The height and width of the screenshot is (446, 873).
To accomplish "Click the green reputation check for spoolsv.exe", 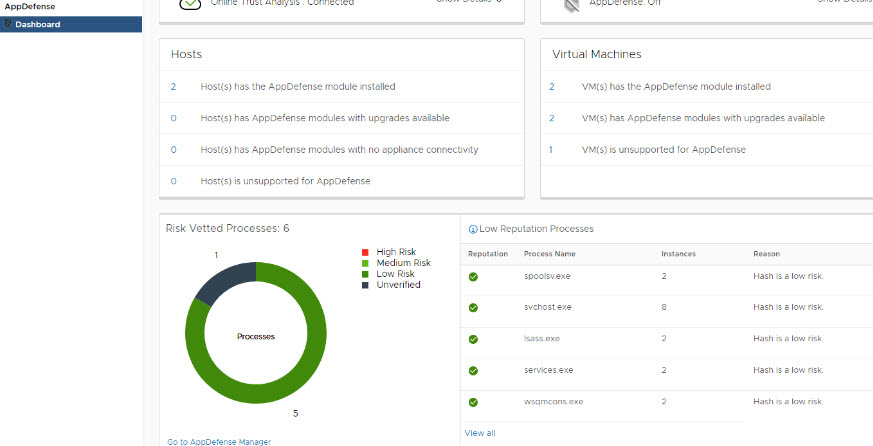I will click(x=473, y=277).
